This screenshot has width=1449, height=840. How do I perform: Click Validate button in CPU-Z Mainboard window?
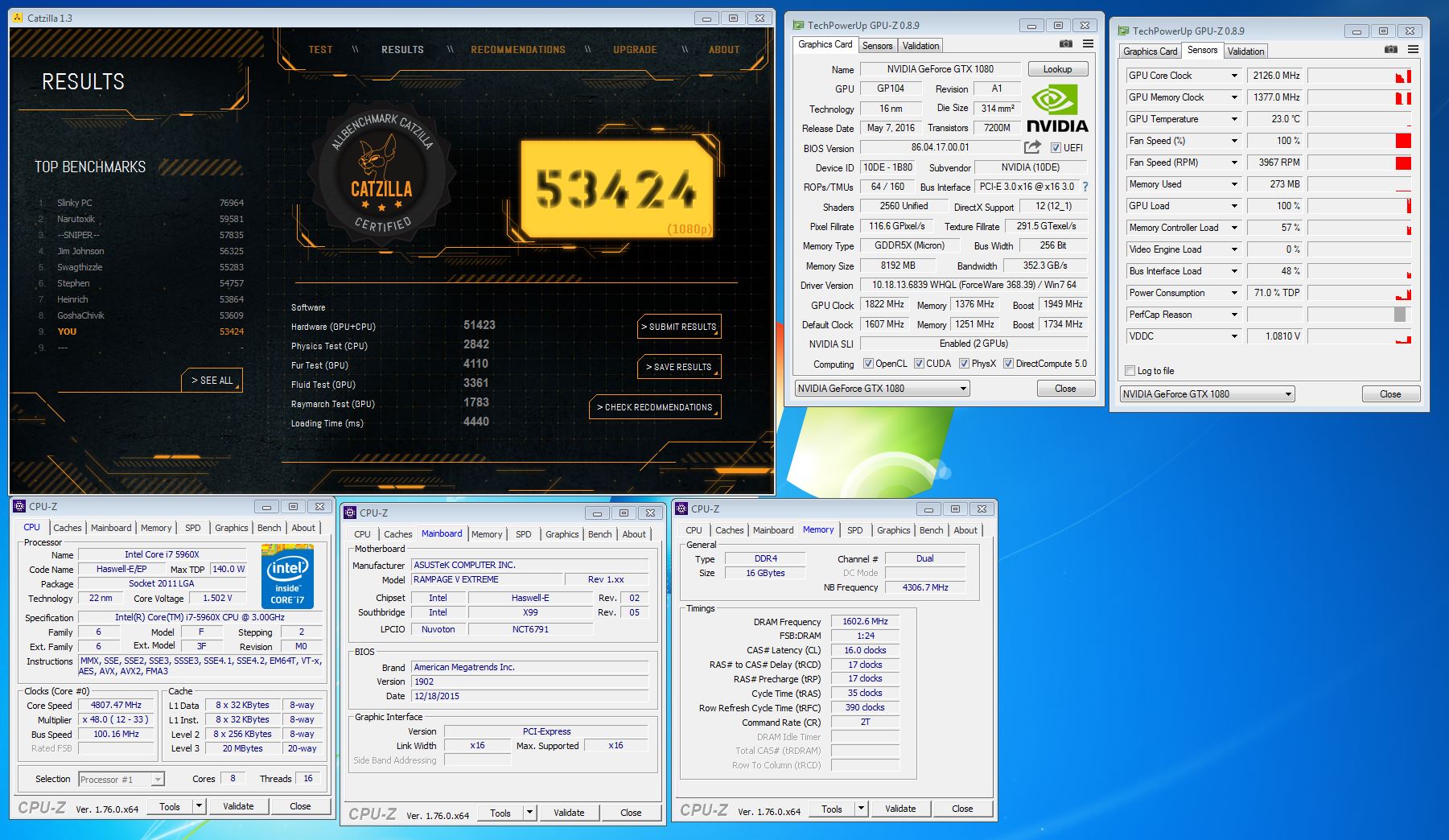(x=568, y=813)
